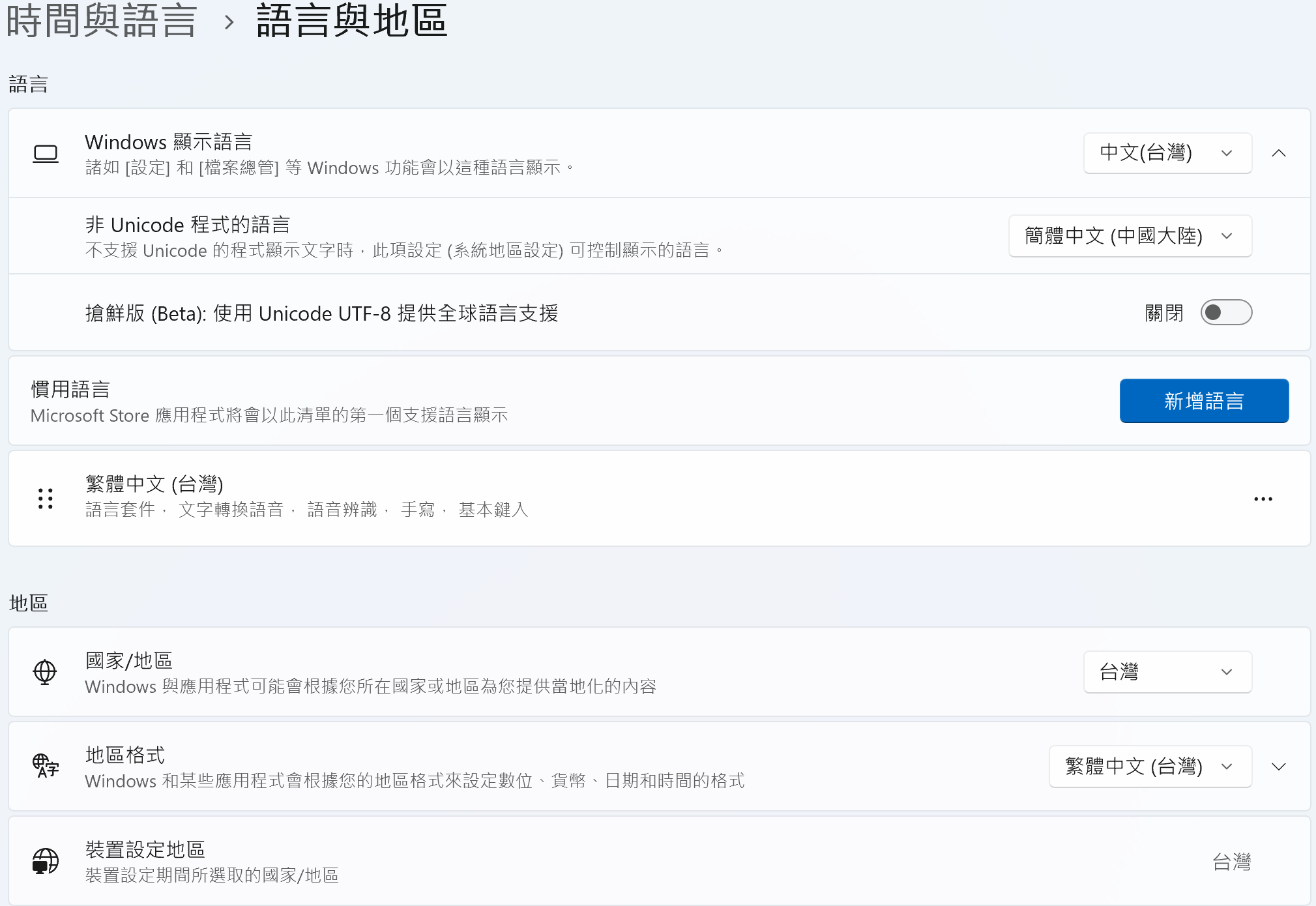Viewport: 1316px width, 906px height.
Task: Toggle the Beta Unicode UTF-8 switch
Action: click(1226, 313)
